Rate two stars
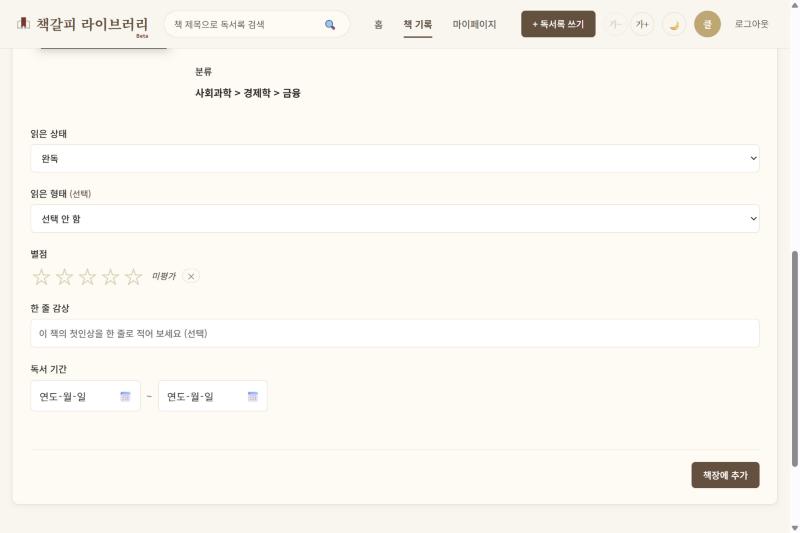 pos(64,276)
